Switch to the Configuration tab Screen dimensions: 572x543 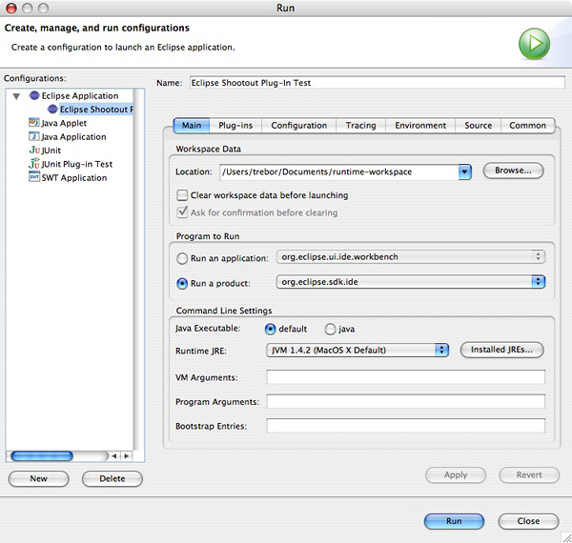click(x=299, y=125)
